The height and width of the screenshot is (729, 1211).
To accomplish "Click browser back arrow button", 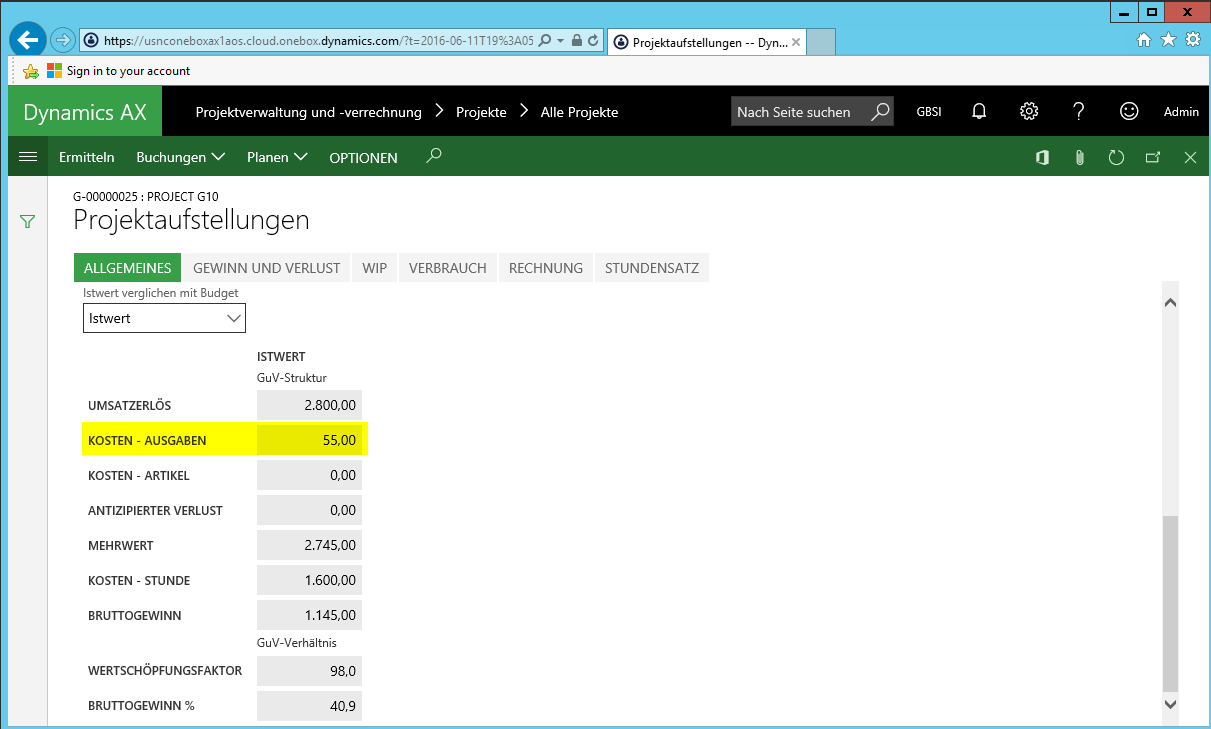I will pyautogui.click(x=27, y=40).
